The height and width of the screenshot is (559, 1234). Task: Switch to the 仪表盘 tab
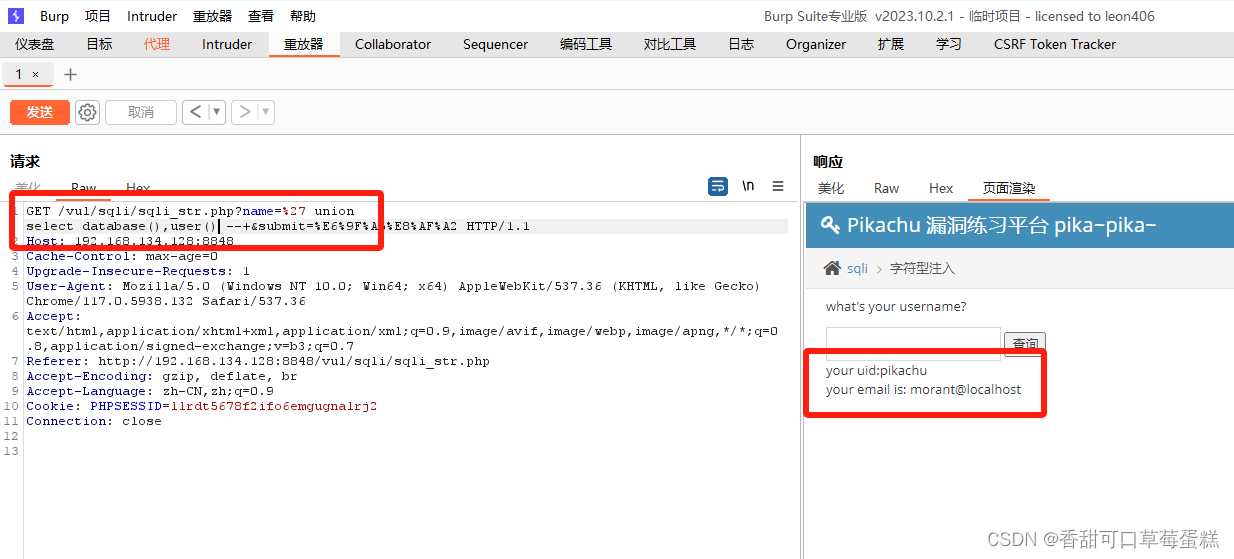35,44
